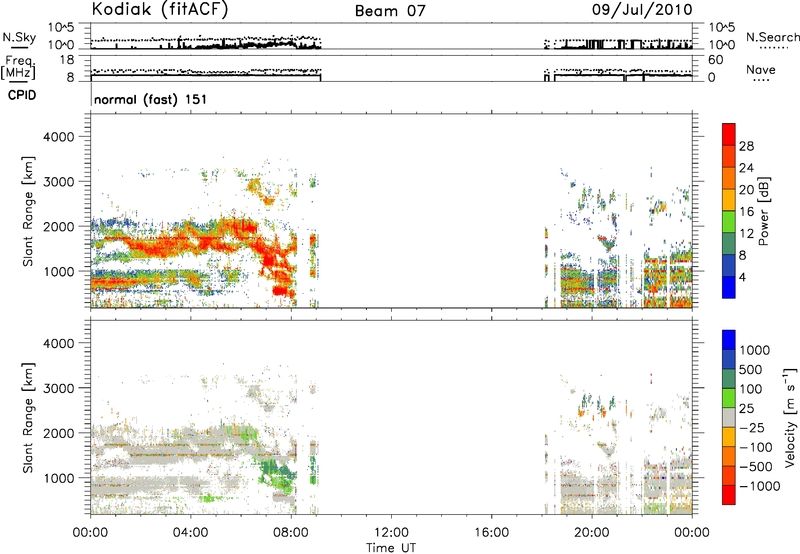Click the '08:00' time axis label

pyautogui.click(x=291, y=533)
